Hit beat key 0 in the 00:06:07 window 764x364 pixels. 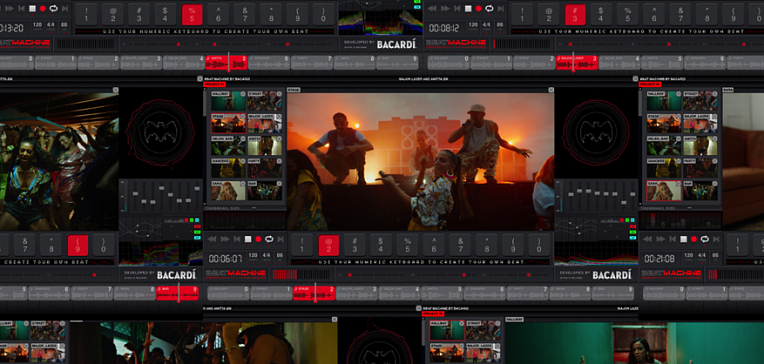tap(538, 245)
